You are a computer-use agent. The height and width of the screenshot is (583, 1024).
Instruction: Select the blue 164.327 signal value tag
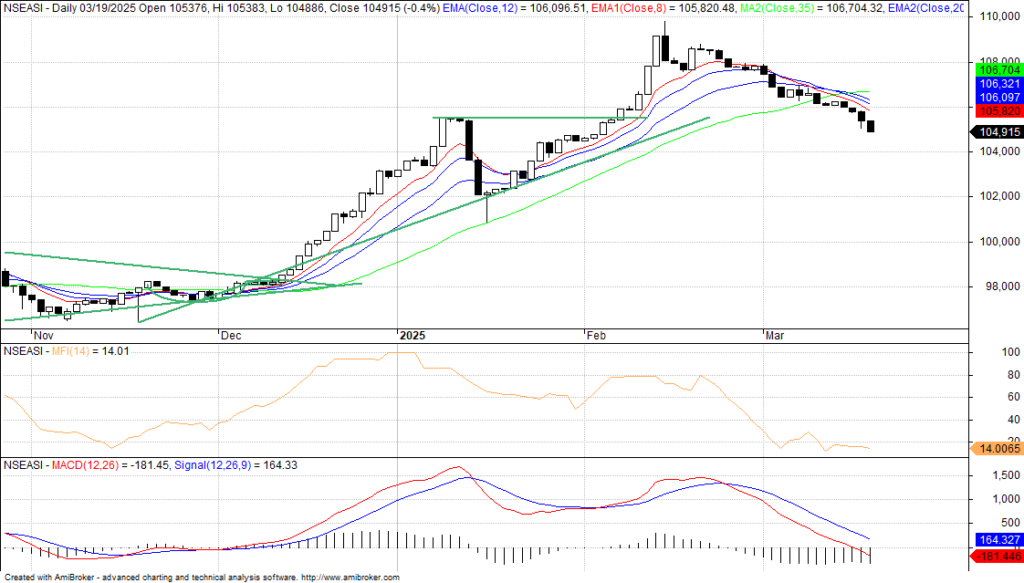[996, 540]
